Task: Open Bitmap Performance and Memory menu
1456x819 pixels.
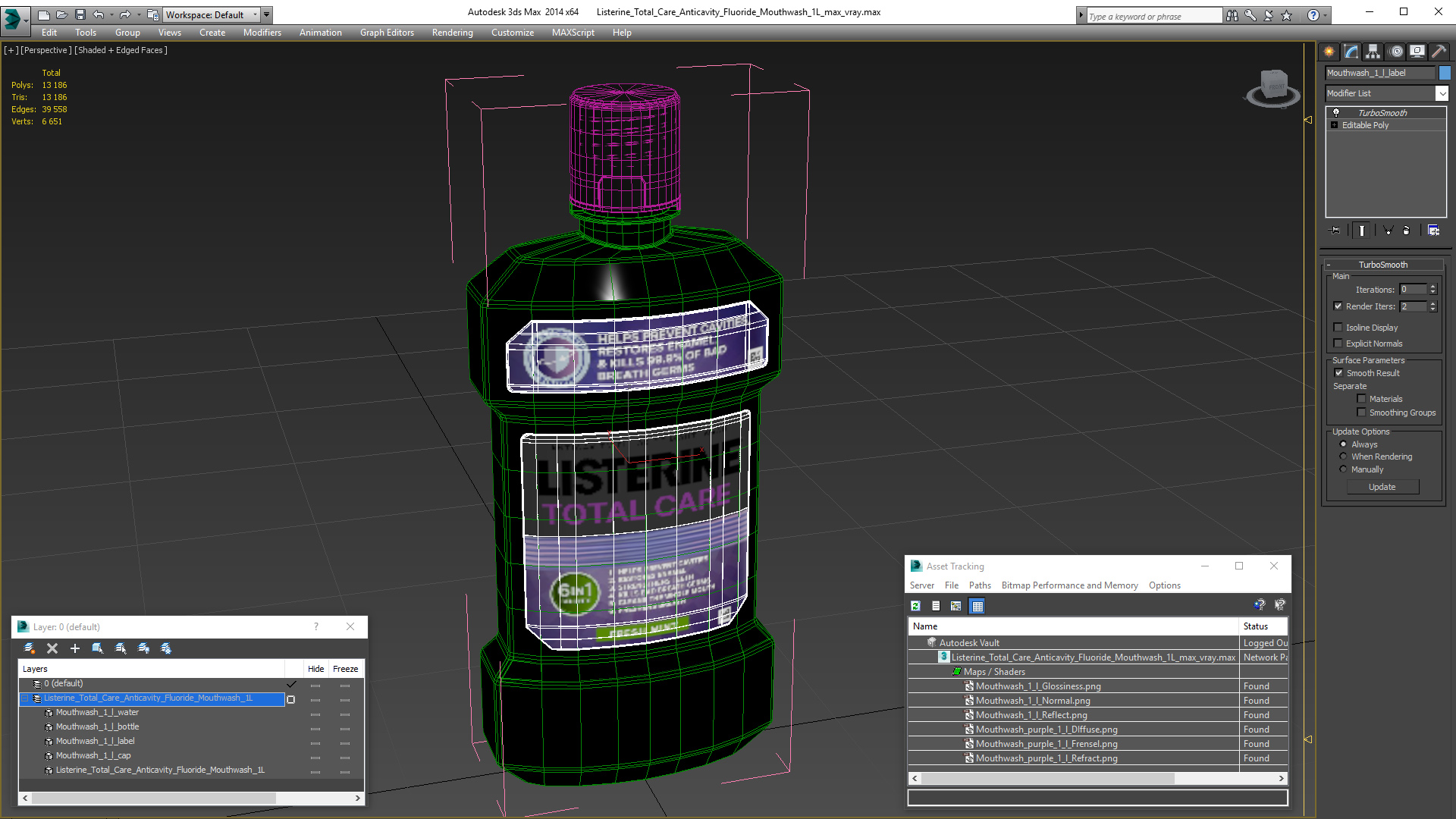Action: pyautogui.click(x=1069, y=585)
